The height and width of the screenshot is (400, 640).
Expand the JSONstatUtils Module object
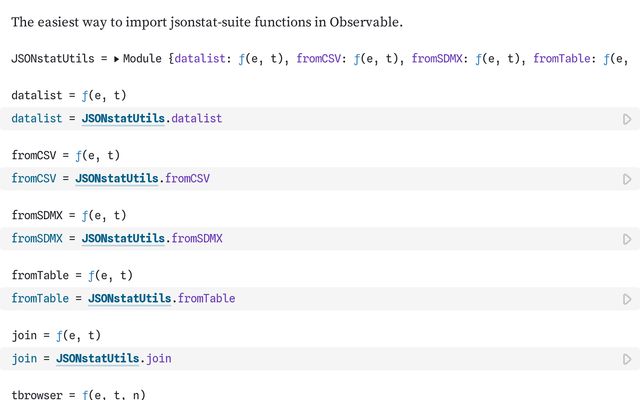117,60
